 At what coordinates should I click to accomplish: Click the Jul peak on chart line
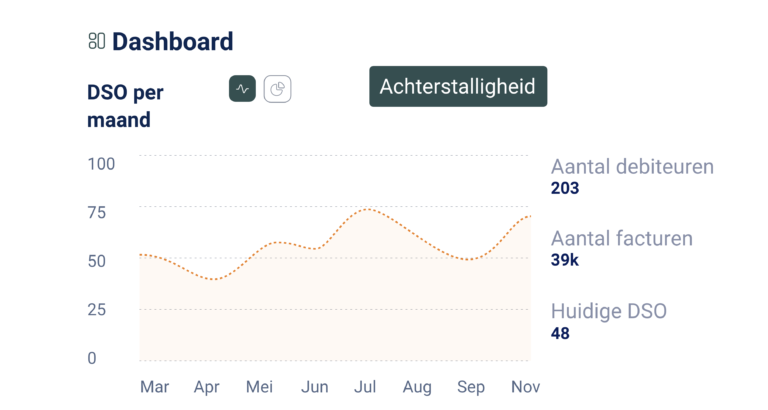(369, 209)
